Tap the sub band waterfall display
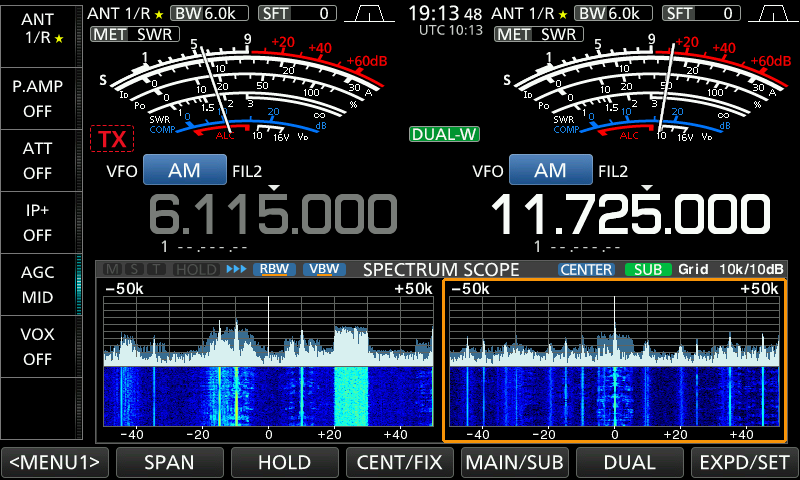The height and width of the screenshot is (480, 800). (x=614, y=396)
